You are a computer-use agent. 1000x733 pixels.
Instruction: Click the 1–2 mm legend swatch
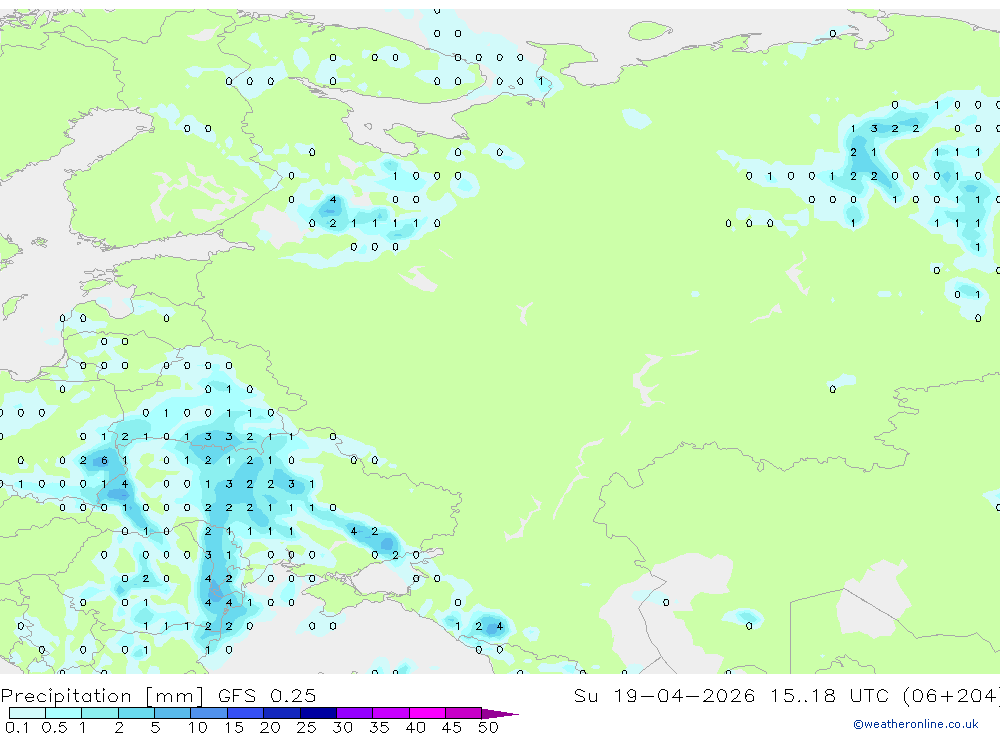(x=99, y=713)
